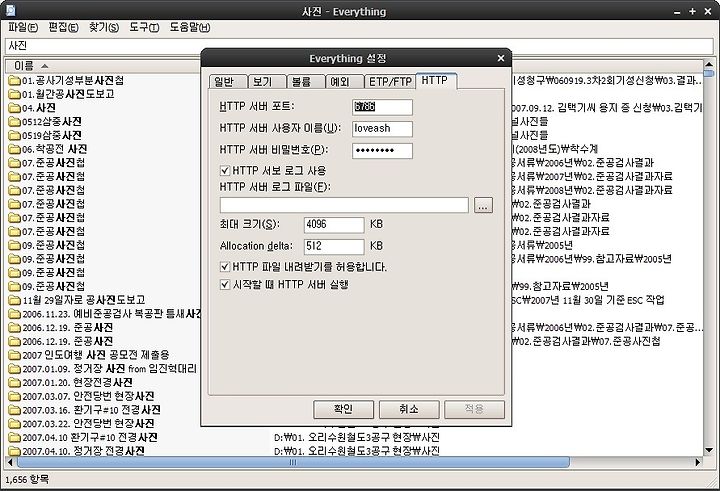Screen dimensions: 720x491
Task: Click the folder icon of 01.월간공사진도보고
Action: tap(14, 95)
